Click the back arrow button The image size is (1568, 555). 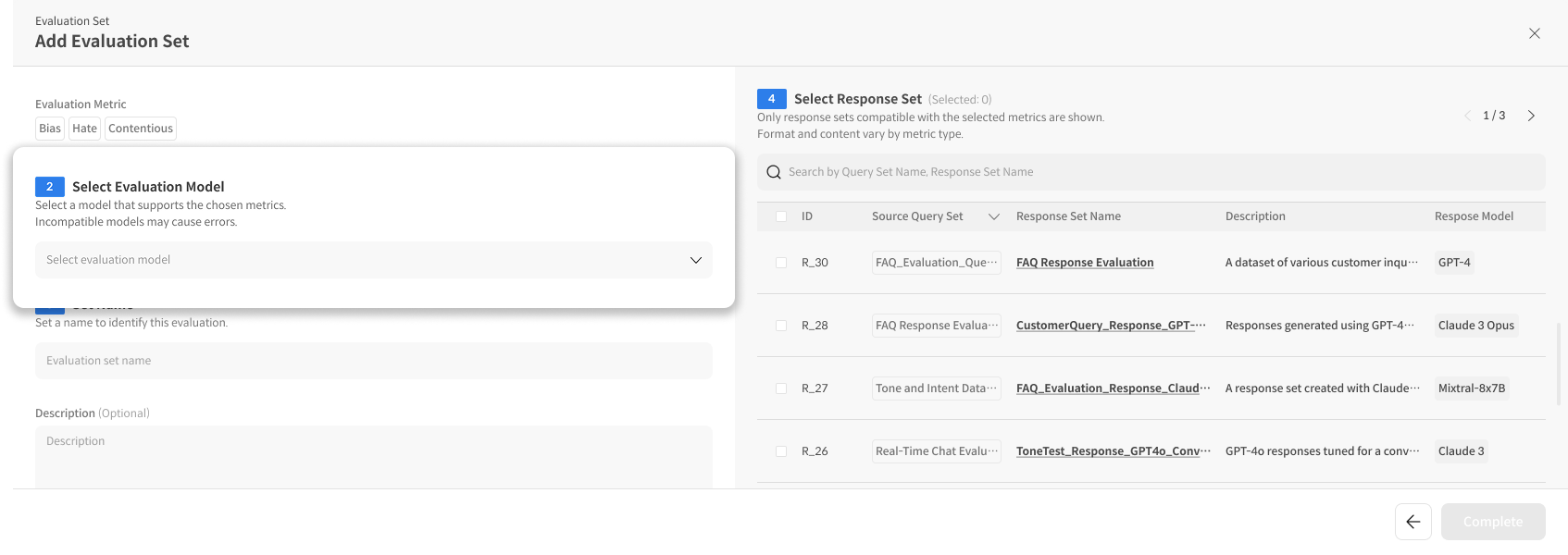pos(1412,522)
